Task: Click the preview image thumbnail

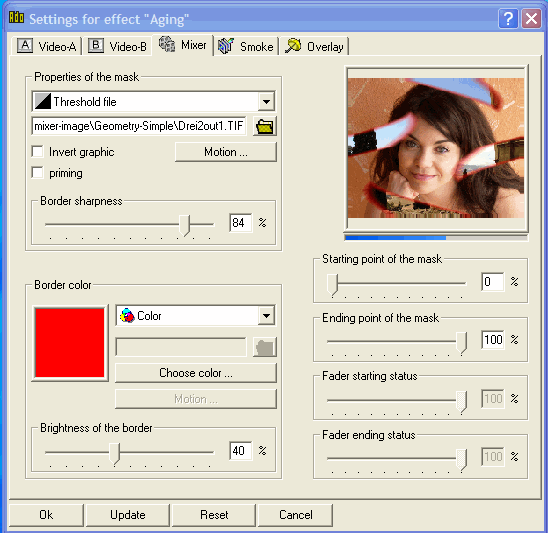Action: (x=436, y=148)
